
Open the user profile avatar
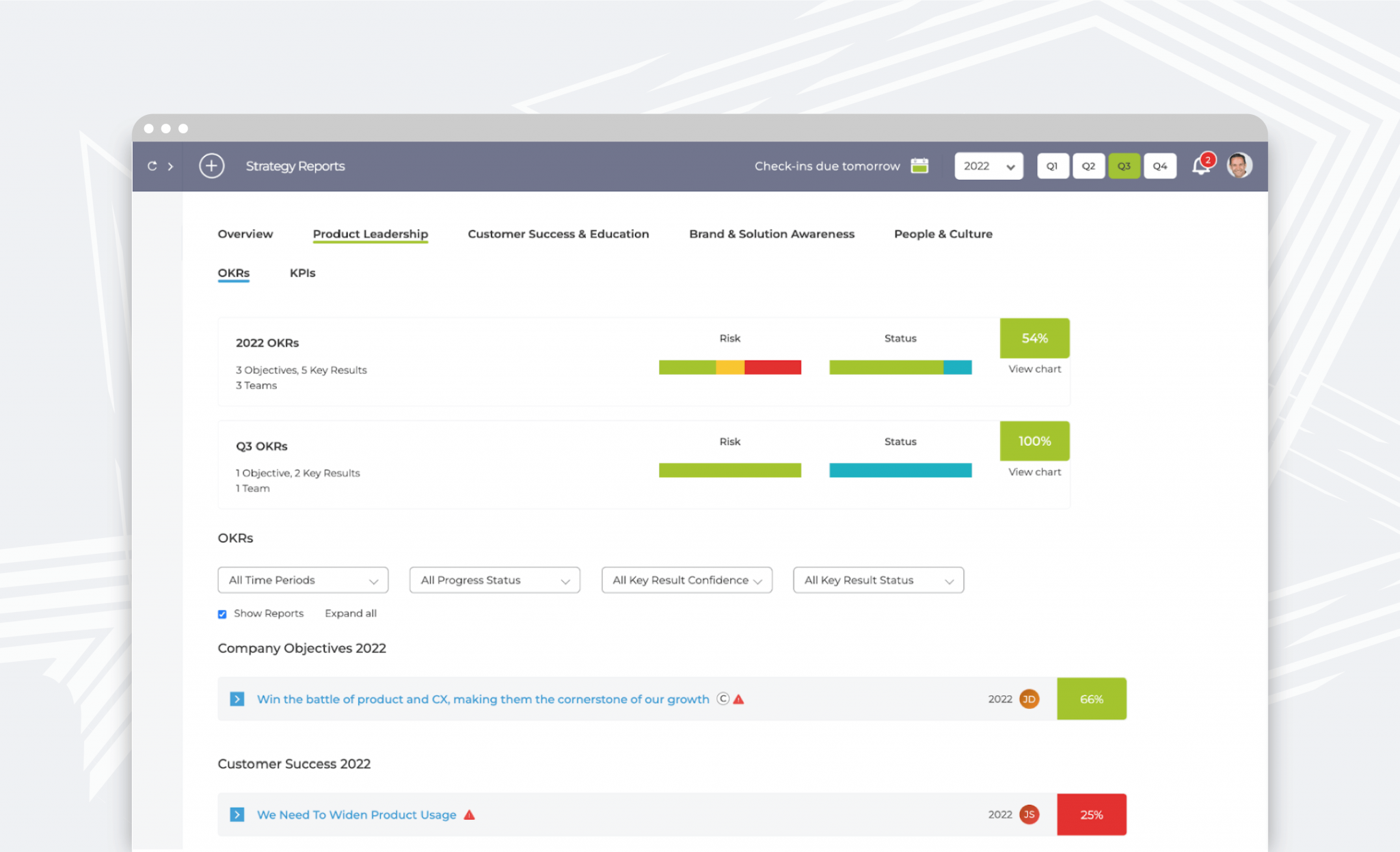tap(1239, 165)
